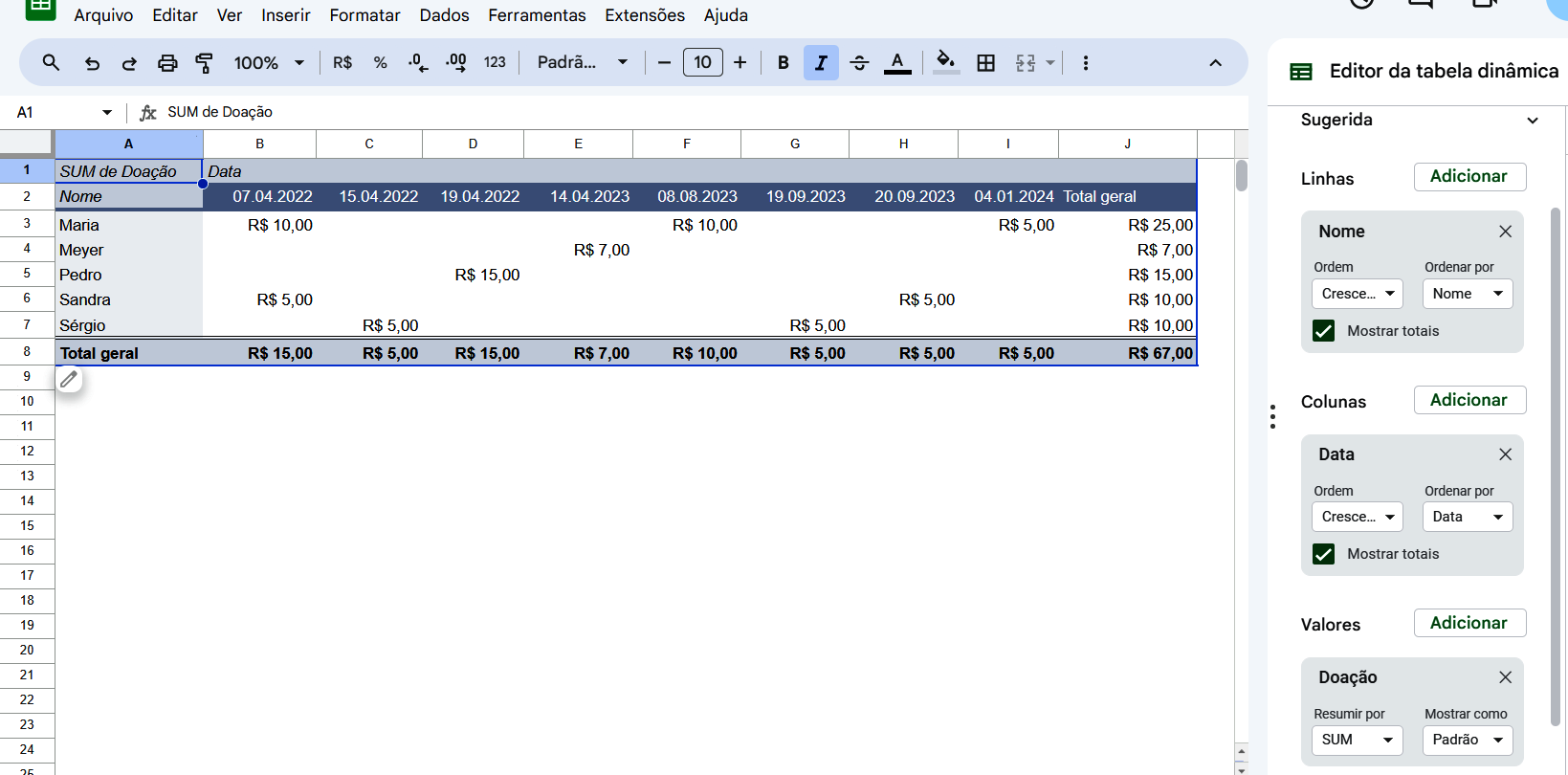Screen dimensions: 1568x775
Task: Click the font size input field
Action: [702, 63]
